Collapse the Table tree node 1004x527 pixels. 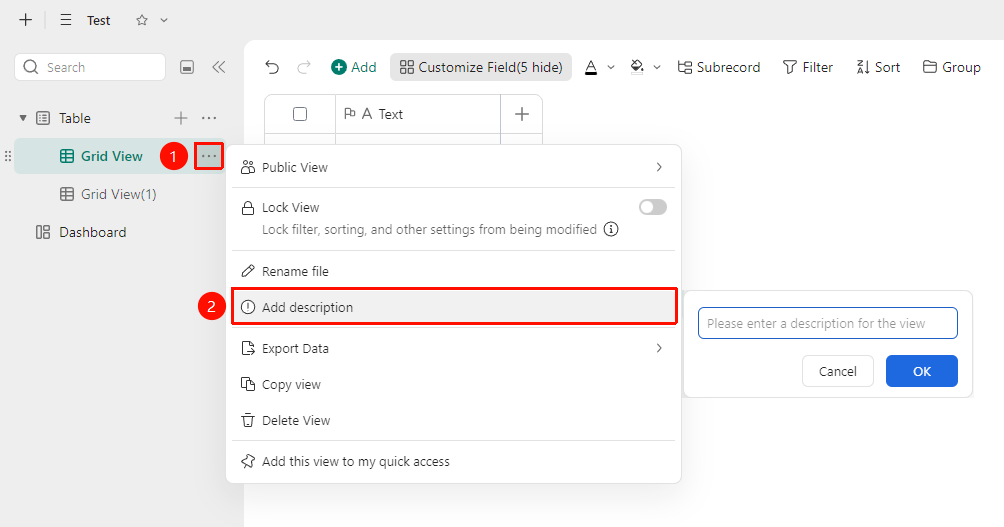click(23, 118)
